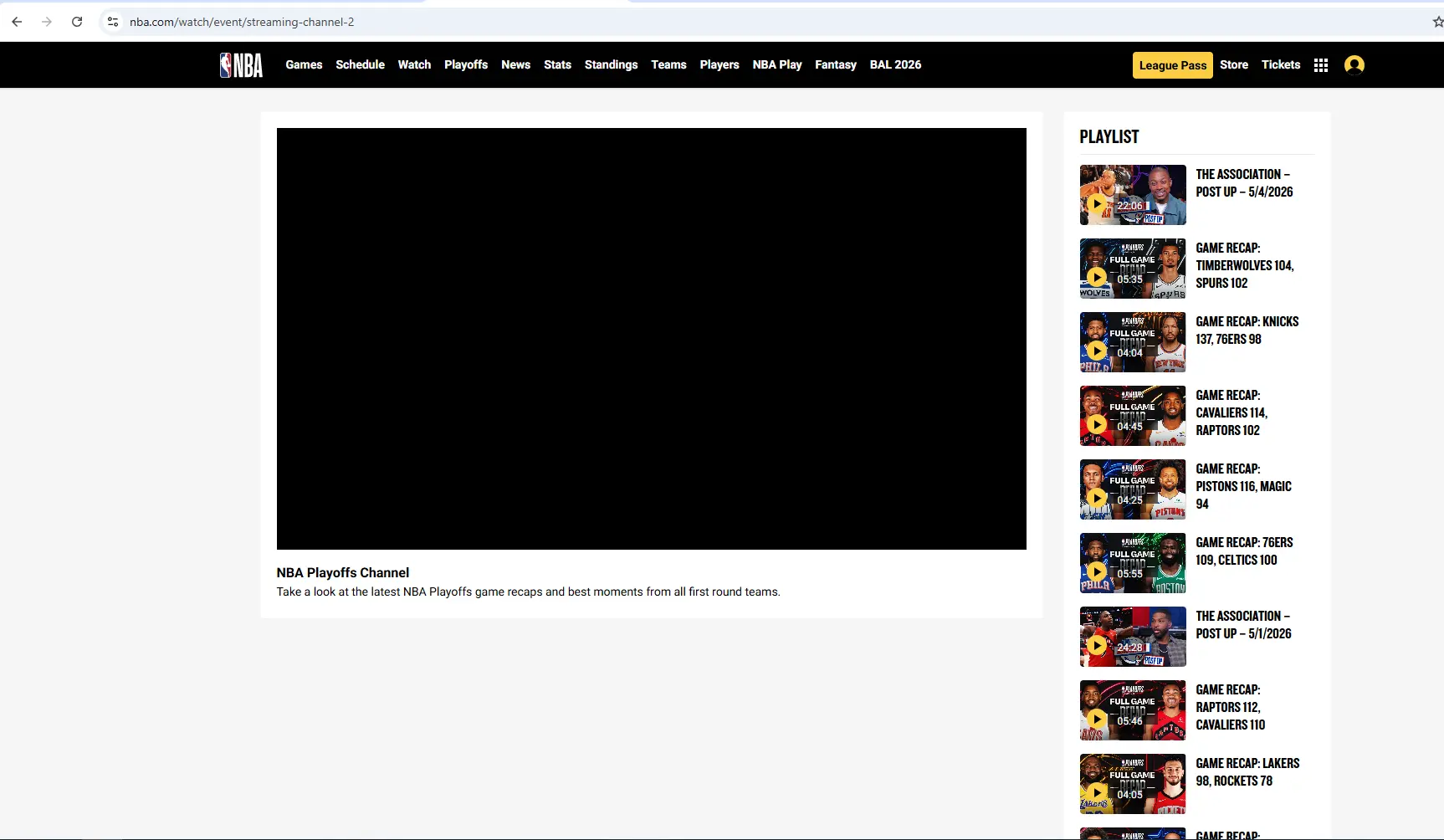Open BAL 2026 link
This screenshot has height=840, width=1444.
(895, 64)
